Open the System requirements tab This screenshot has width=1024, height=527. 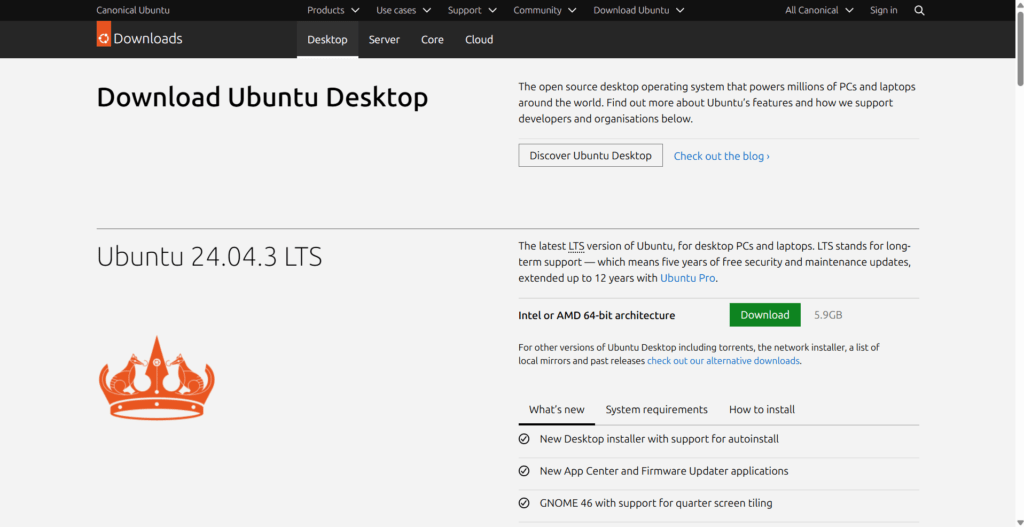656,410
